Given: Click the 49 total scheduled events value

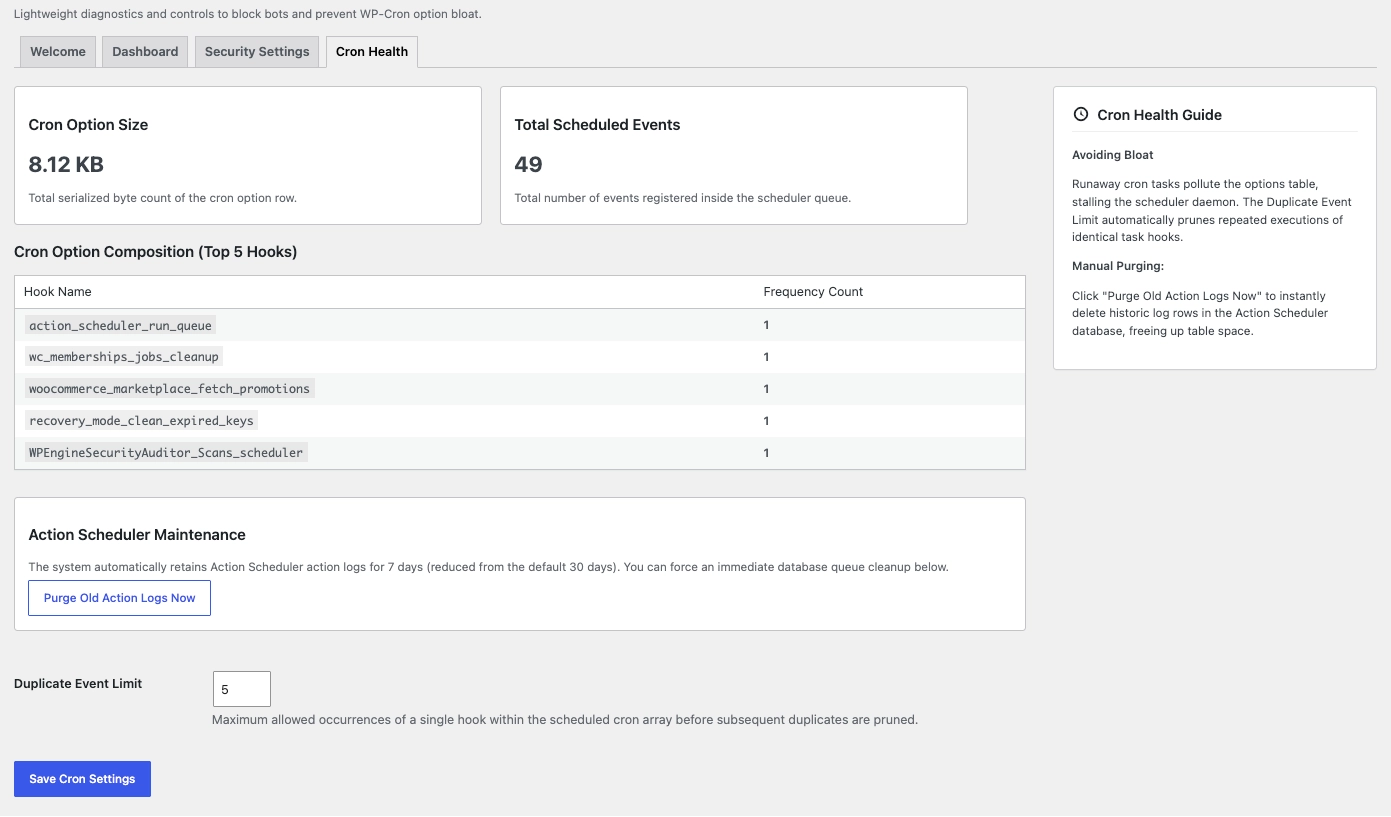Looking at the screenshot, I should point(528,164).
